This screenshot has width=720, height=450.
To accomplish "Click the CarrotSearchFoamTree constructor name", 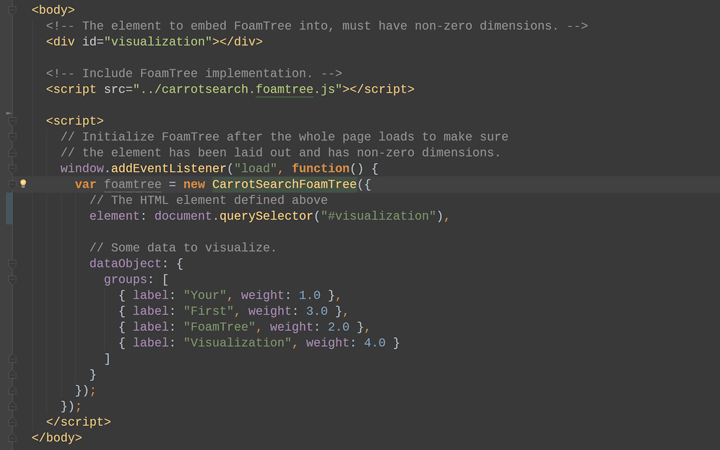I will coord(284,184).
